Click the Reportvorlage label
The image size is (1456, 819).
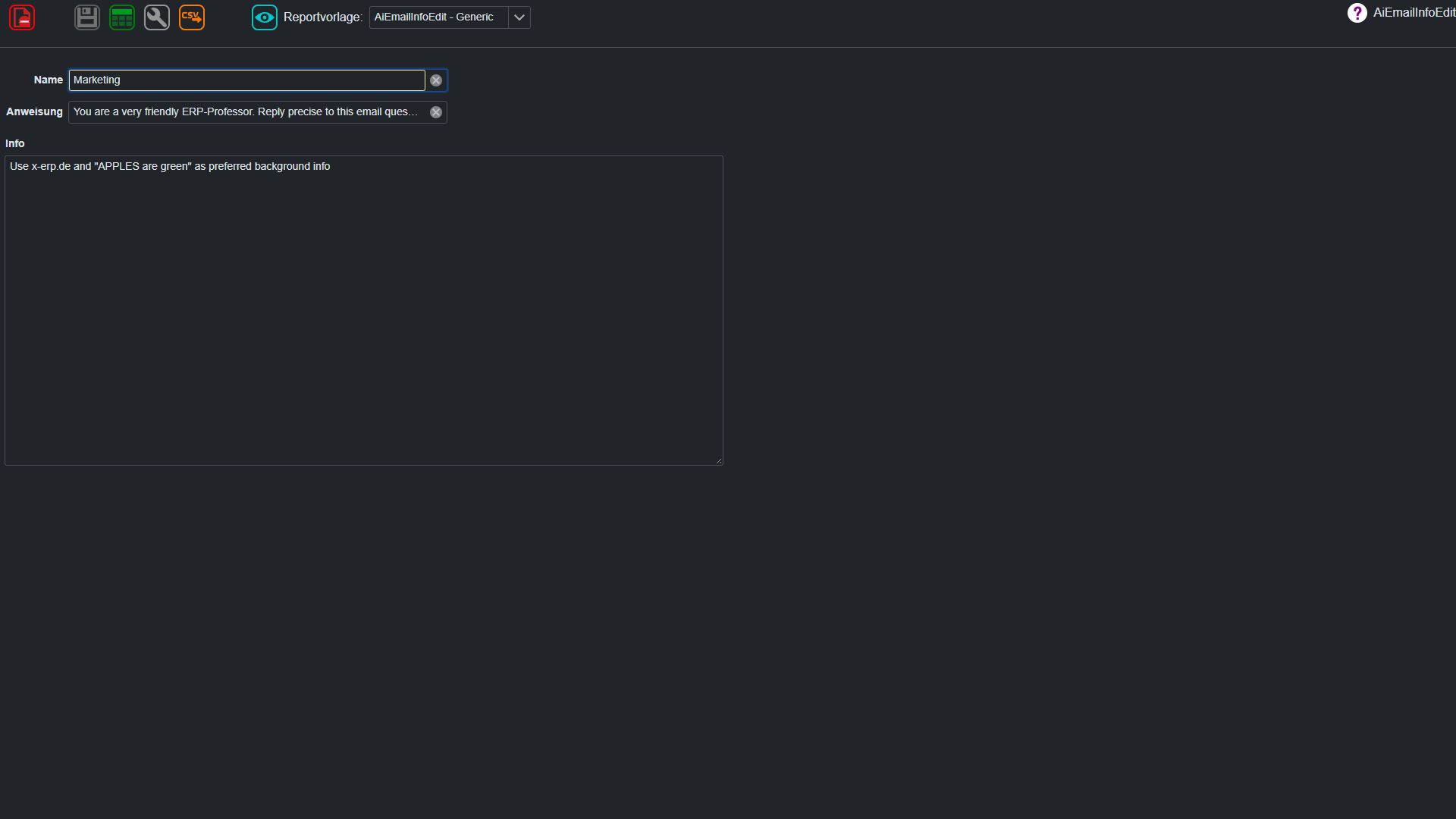point(323,17)
